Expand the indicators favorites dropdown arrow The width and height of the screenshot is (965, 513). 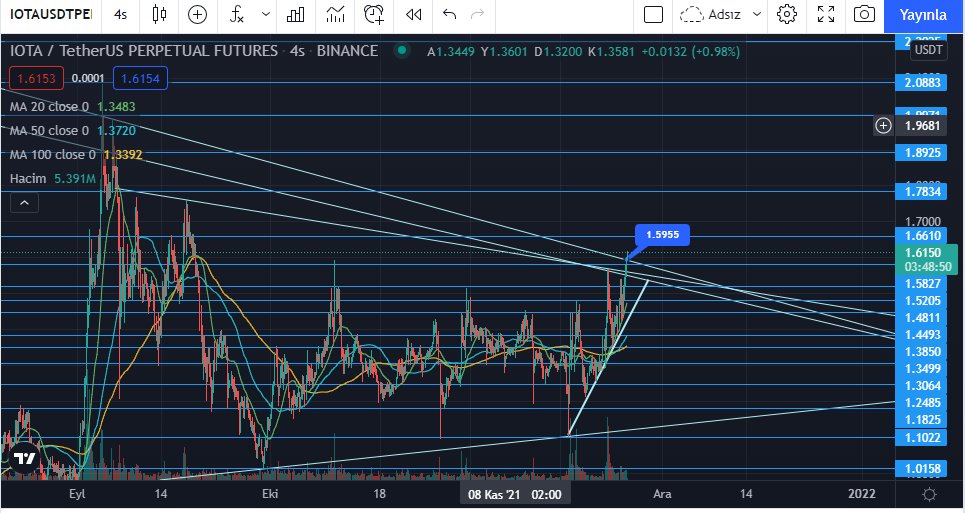point(266,14)
